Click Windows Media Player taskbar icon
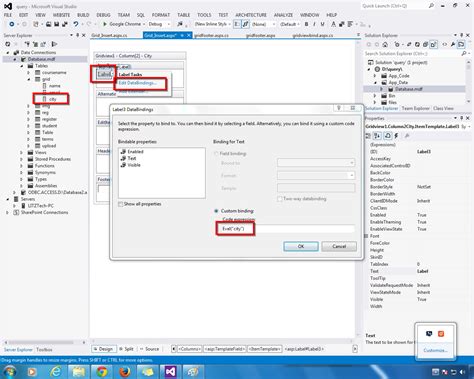Image resolution: width=474 pixels, height=379 pixels. click(x=32, y=371)
